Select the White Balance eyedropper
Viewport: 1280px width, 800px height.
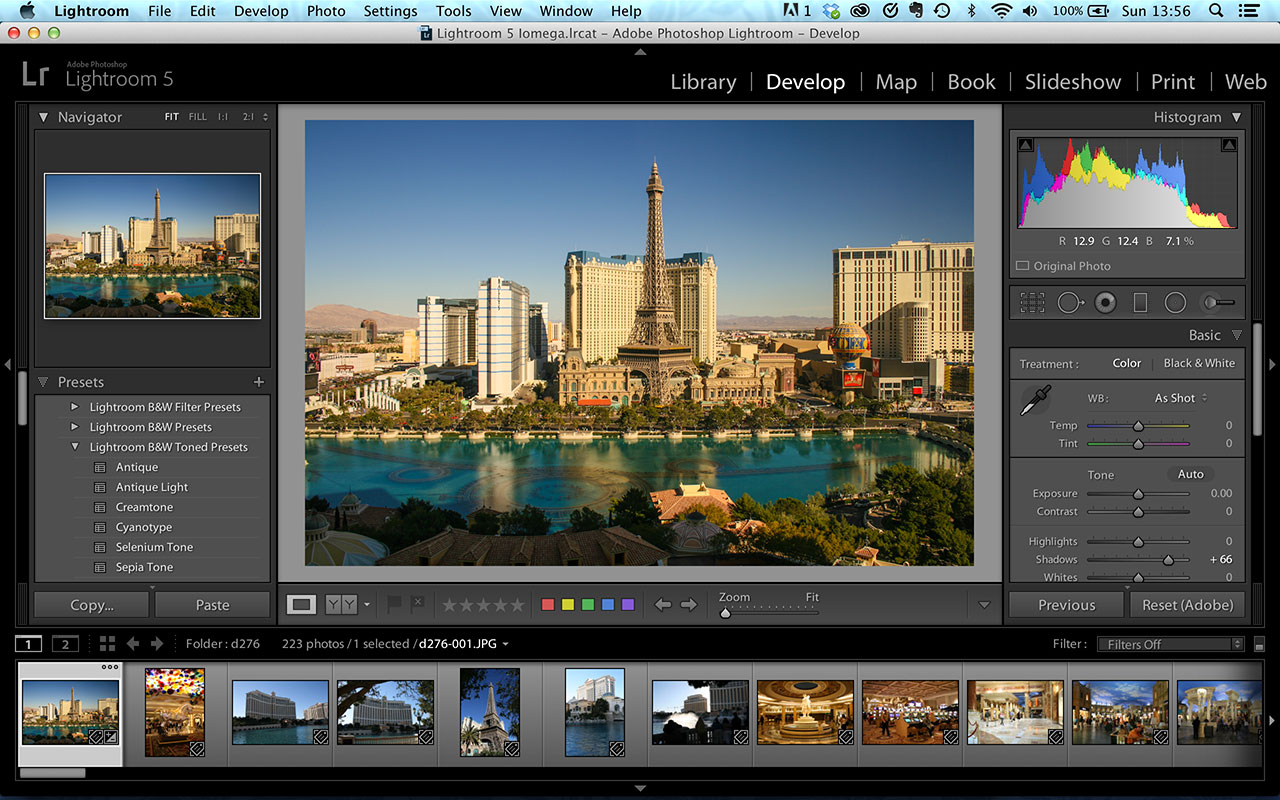1036,398
